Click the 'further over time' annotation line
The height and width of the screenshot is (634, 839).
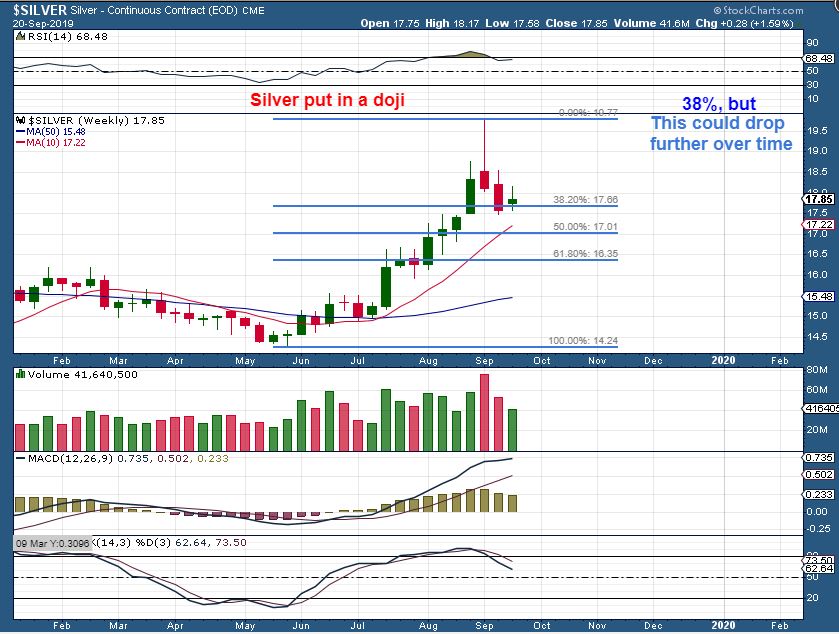(x=721, y=144)
